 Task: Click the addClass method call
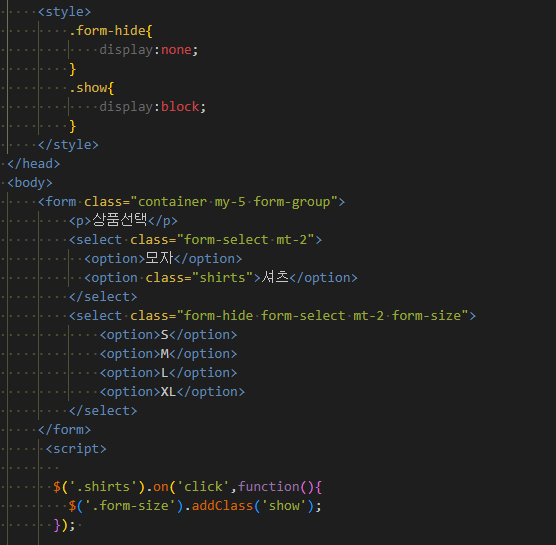pyautogui.click(x=222, y=506)
